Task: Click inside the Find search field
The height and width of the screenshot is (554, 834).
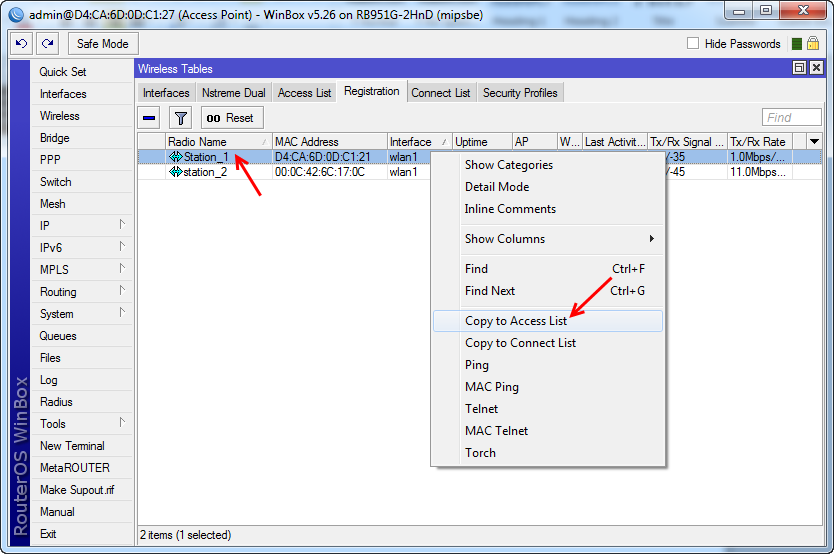Action: pyautogui.click(x=791, y=117)
